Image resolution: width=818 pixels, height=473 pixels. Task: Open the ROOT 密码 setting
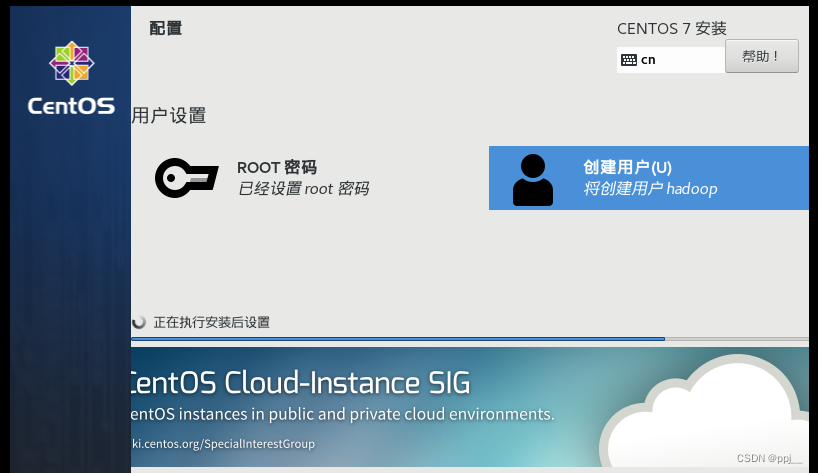point(262,178)
